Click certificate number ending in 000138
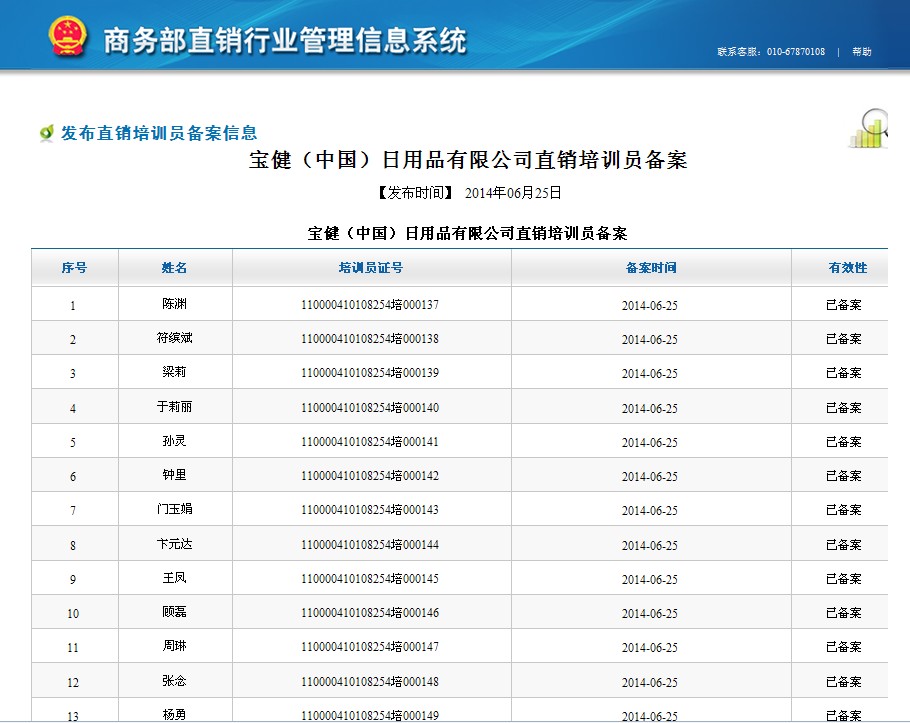910x723 pixels. (x=370, y=339)
